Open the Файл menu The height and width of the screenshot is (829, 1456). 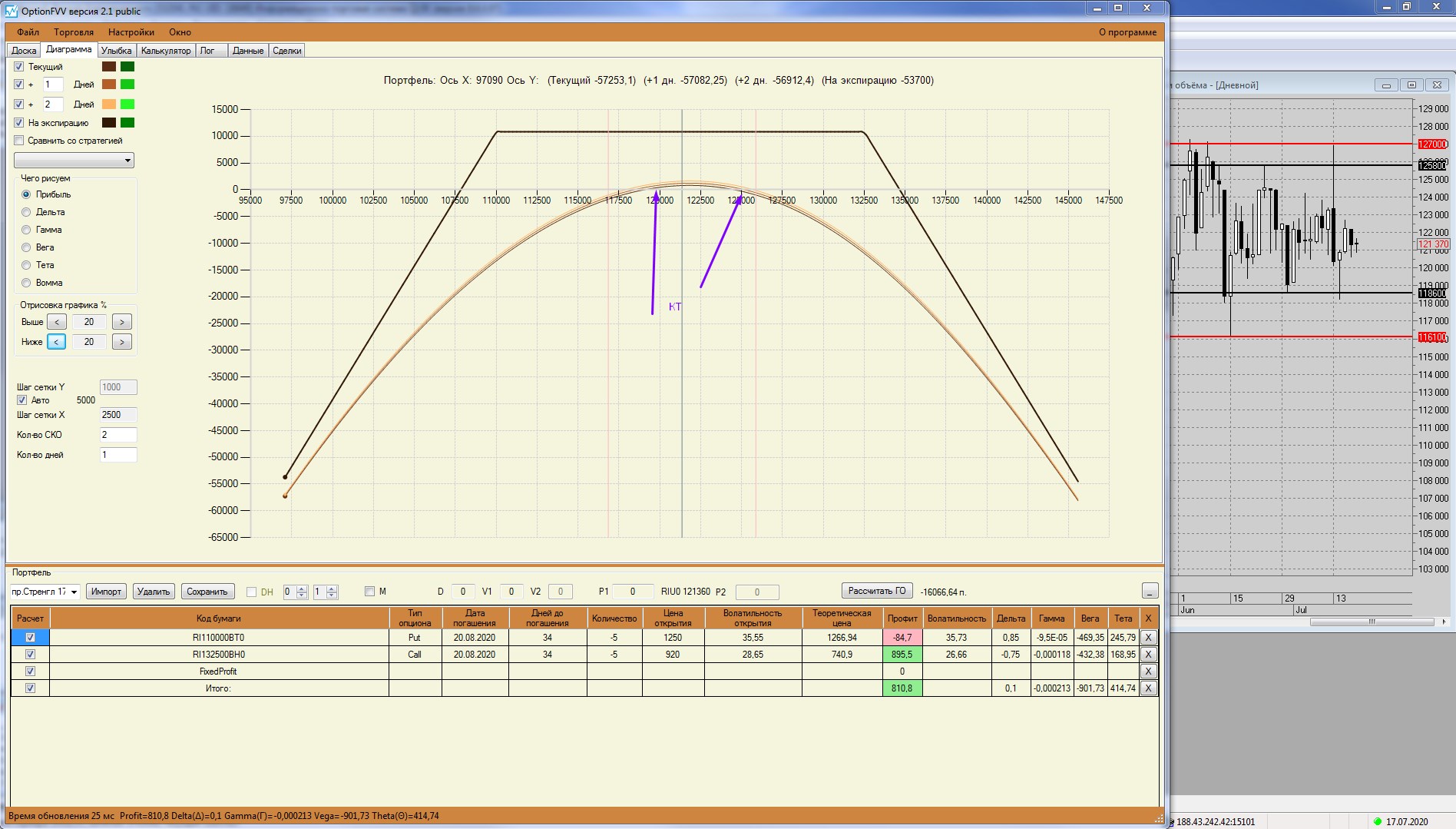point(28,32)
